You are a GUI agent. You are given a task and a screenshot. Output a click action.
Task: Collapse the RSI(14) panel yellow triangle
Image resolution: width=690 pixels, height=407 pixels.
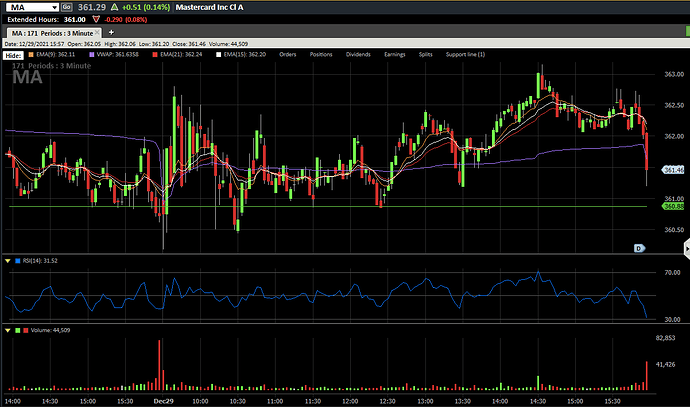click(x=7, y=261)
